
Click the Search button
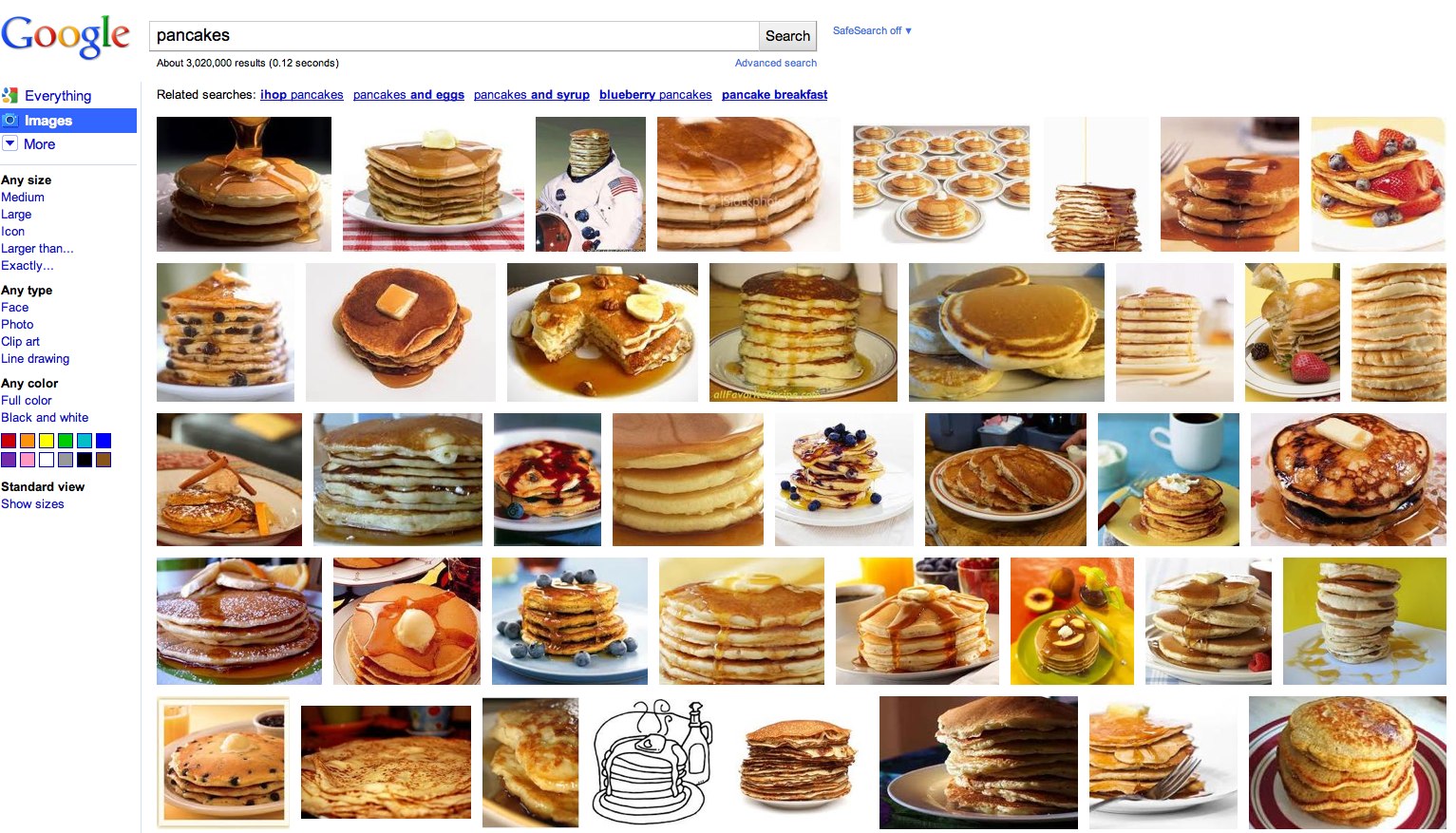[x=788, y=36]
